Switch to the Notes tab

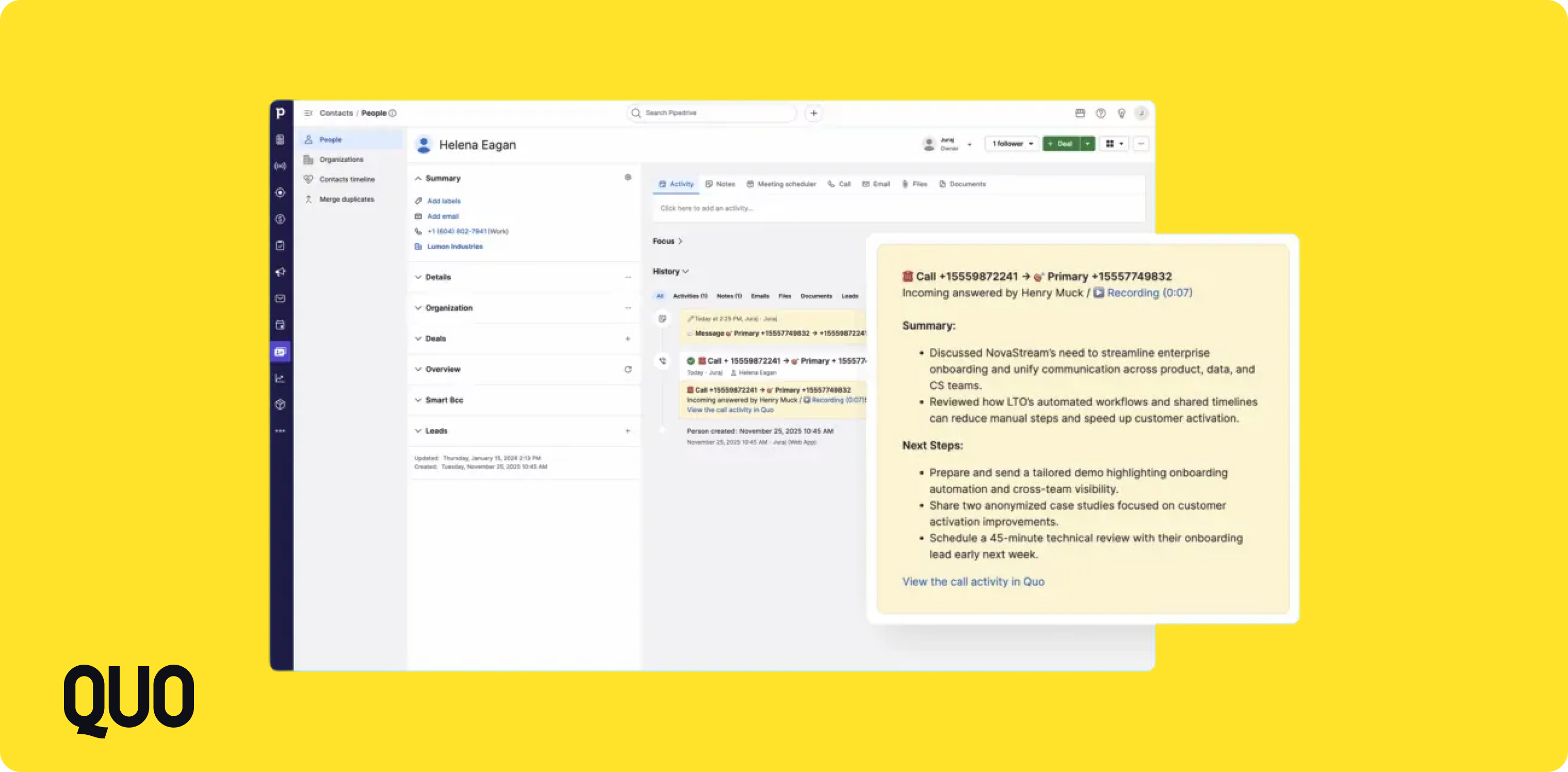(720, 184)
